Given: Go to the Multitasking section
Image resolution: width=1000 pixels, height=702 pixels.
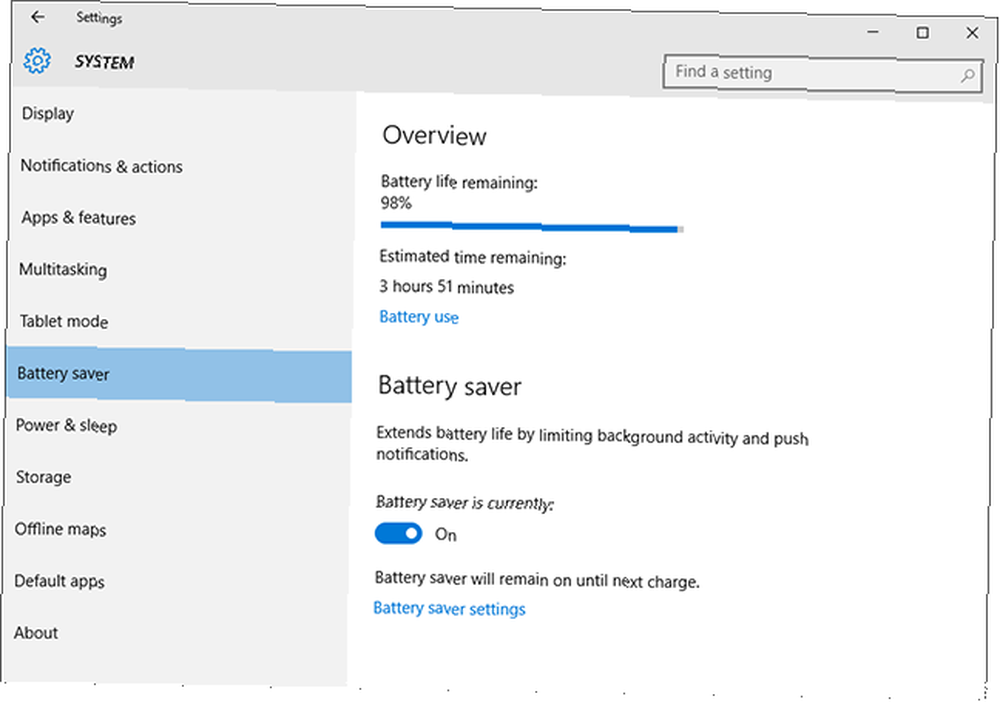Looking at the screenshot, I should pyautogui.click(x=63, y=270).
